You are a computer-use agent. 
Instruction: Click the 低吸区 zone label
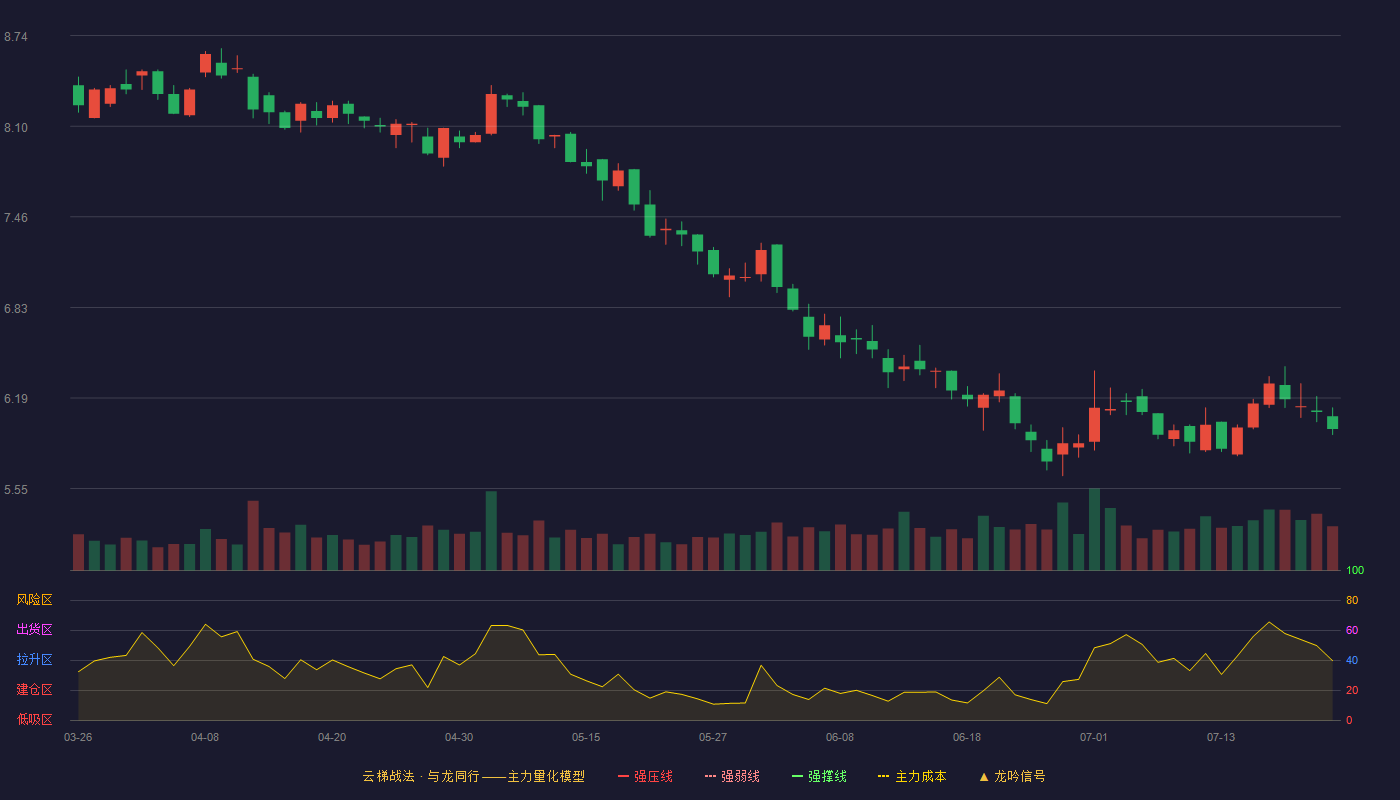coord(34,720)
